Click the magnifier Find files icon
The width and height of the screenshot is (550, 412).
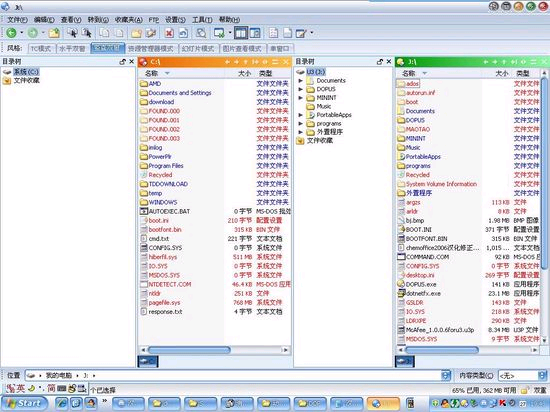click(x=201, y=33)
